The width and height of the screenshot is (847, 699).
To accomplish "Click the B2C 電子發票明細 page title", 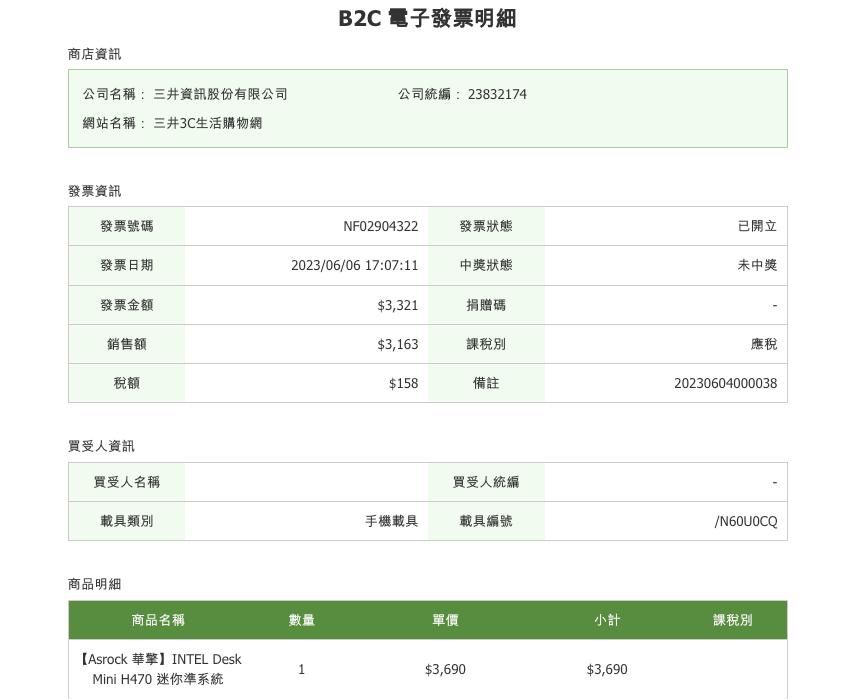I will tap(427, 19).
